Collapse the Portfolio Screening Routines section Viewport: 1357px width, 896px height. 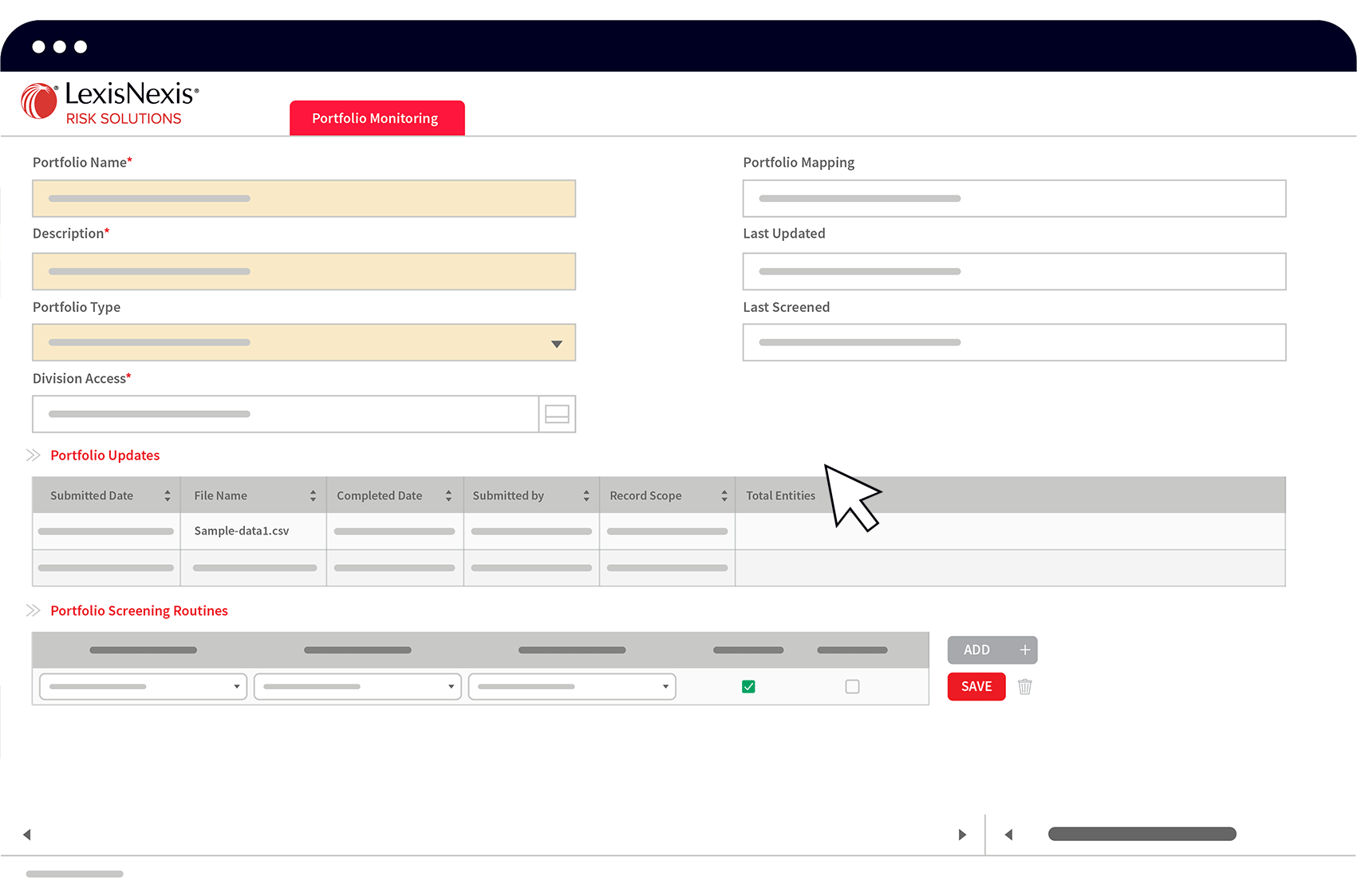(x=34, y=611)
